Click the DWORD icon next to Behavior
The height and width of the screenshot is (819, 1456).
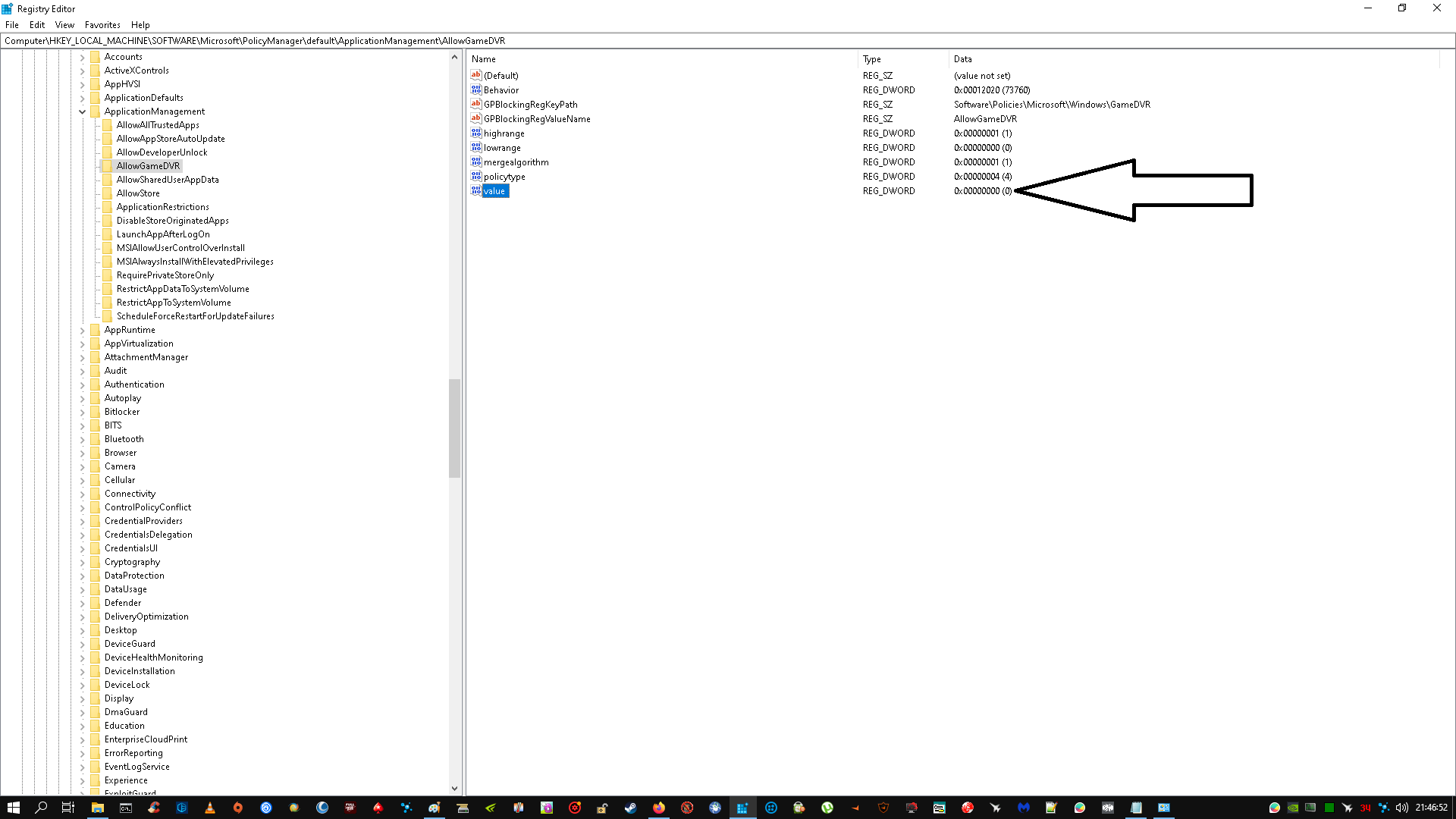476,89
